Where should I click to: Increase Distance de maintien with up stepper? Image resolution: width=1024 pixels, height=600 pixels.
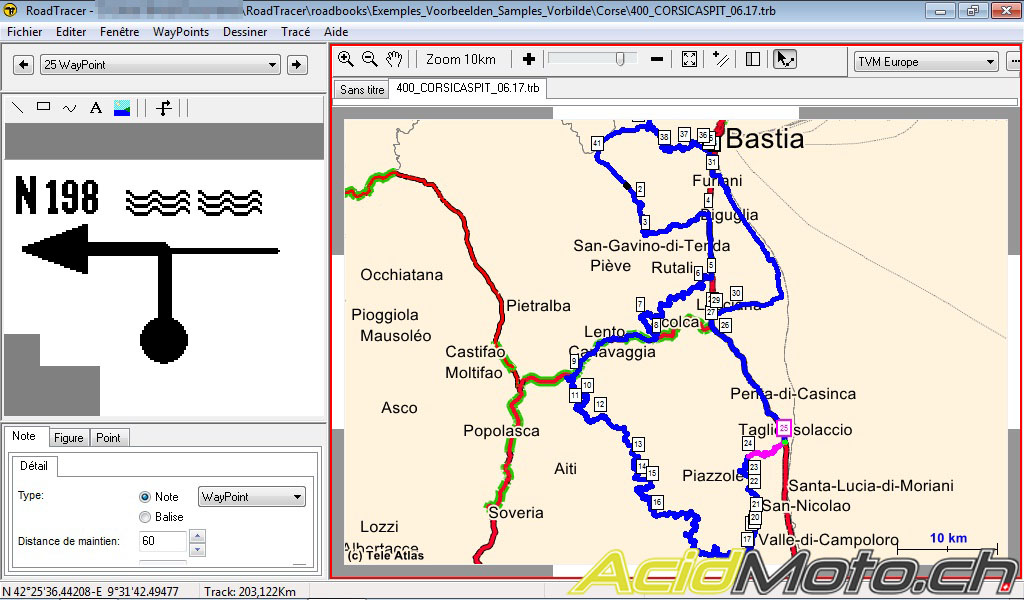coord(197,536)
